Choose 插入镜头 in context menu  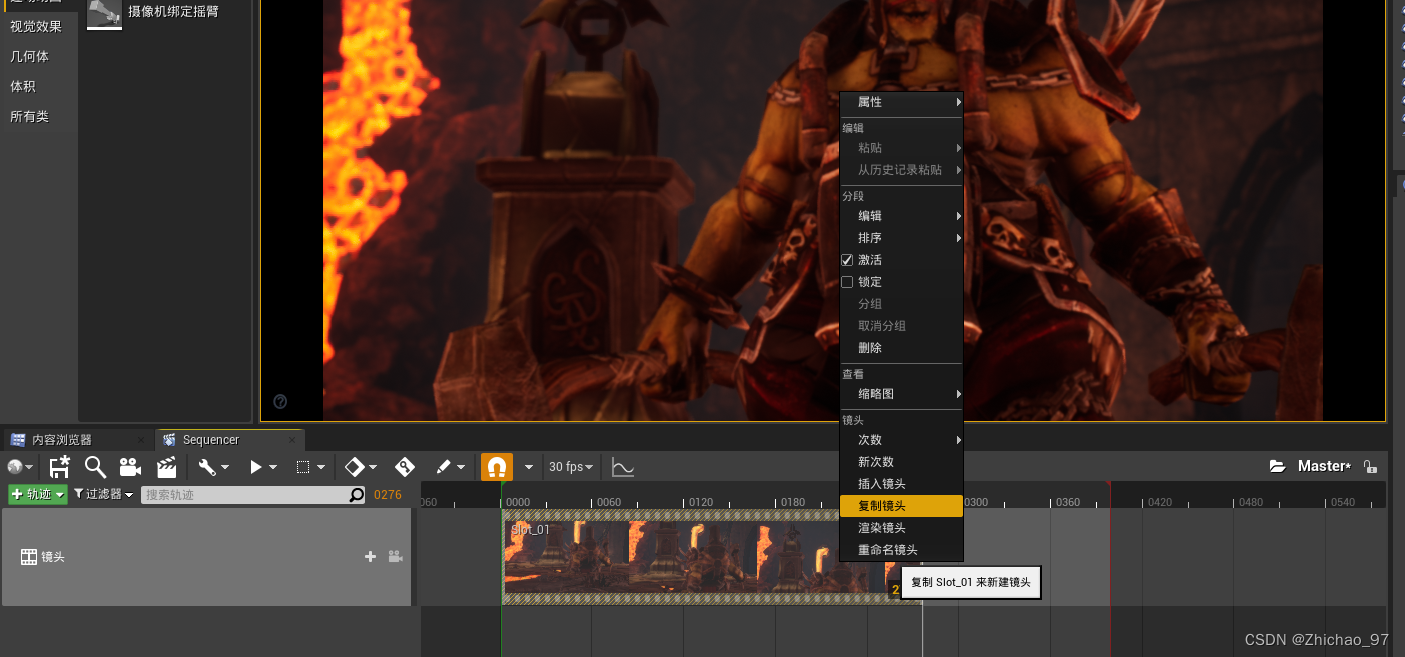tap(901, 484)
